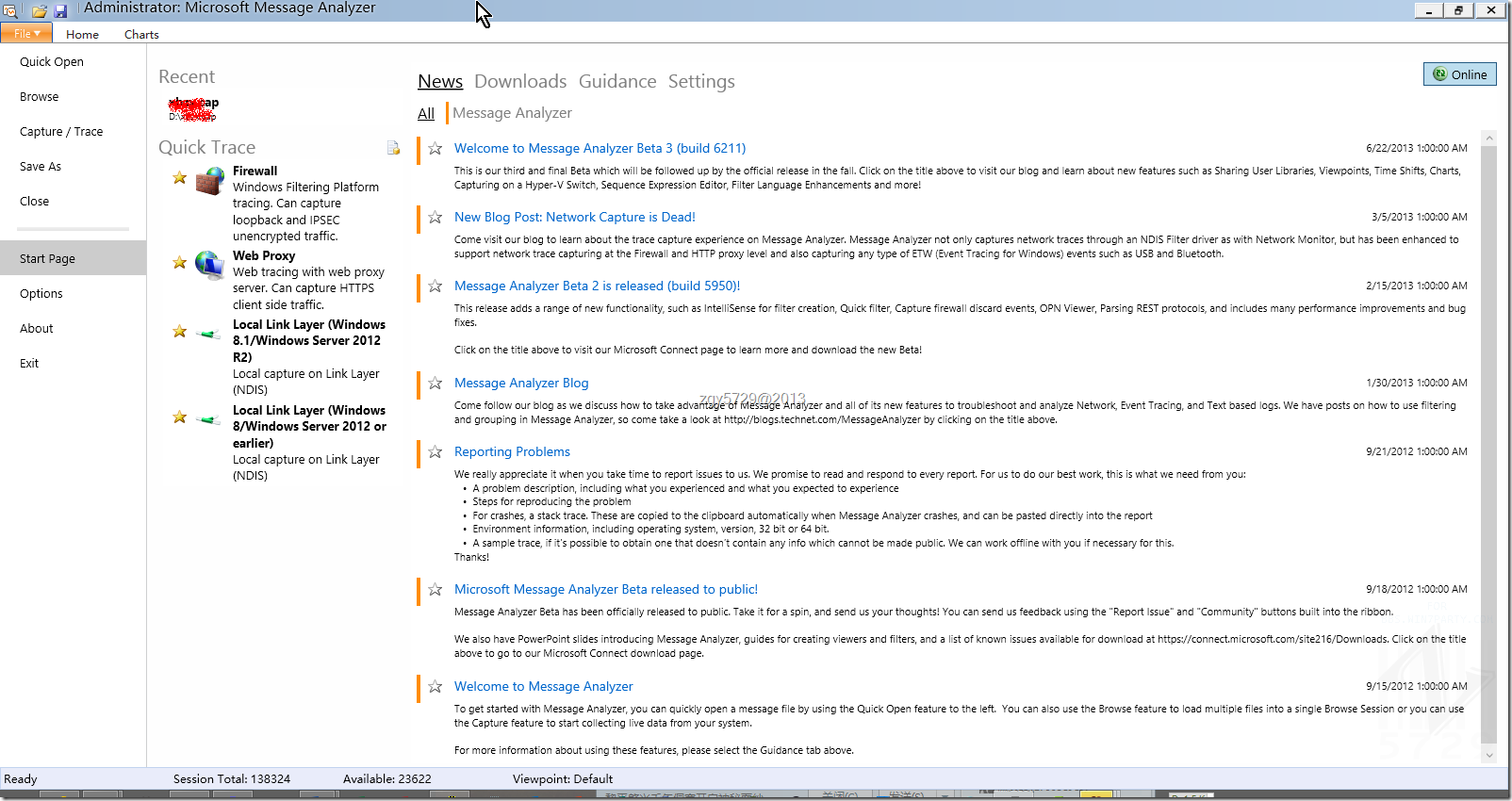
Task: Toggle the Online status button
Action: point(1460,74)
